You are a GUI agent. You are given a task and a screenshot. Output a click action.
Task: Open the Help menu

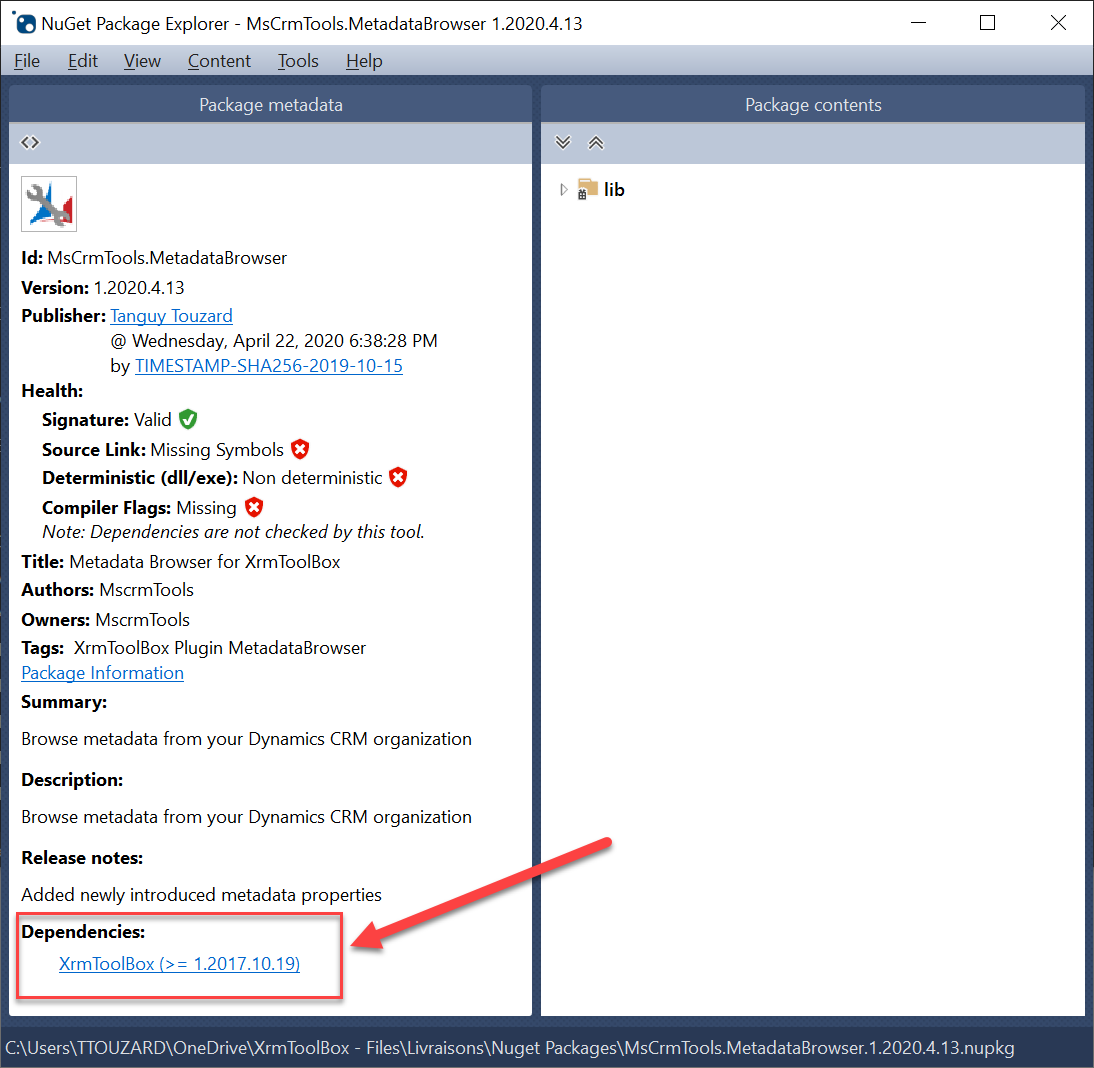click(x=364, y=61)
